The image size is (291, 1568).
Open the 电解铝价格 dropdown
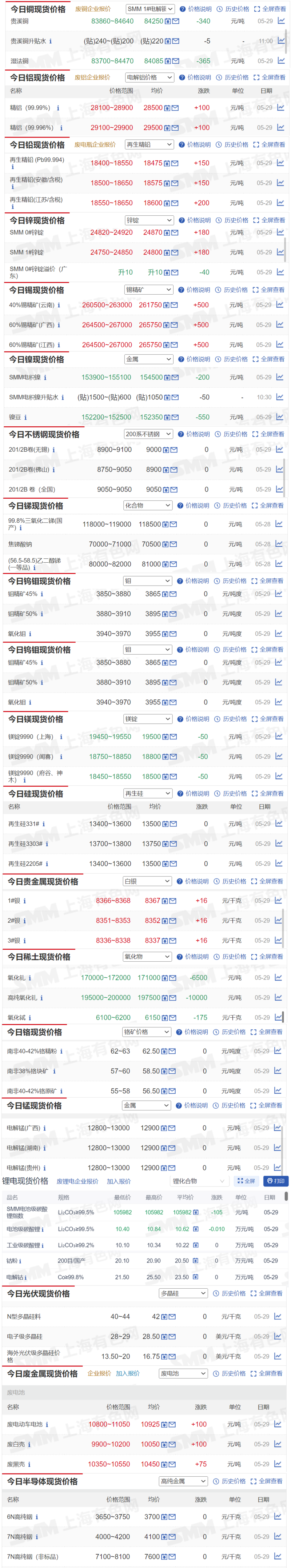tap(150, 77)
